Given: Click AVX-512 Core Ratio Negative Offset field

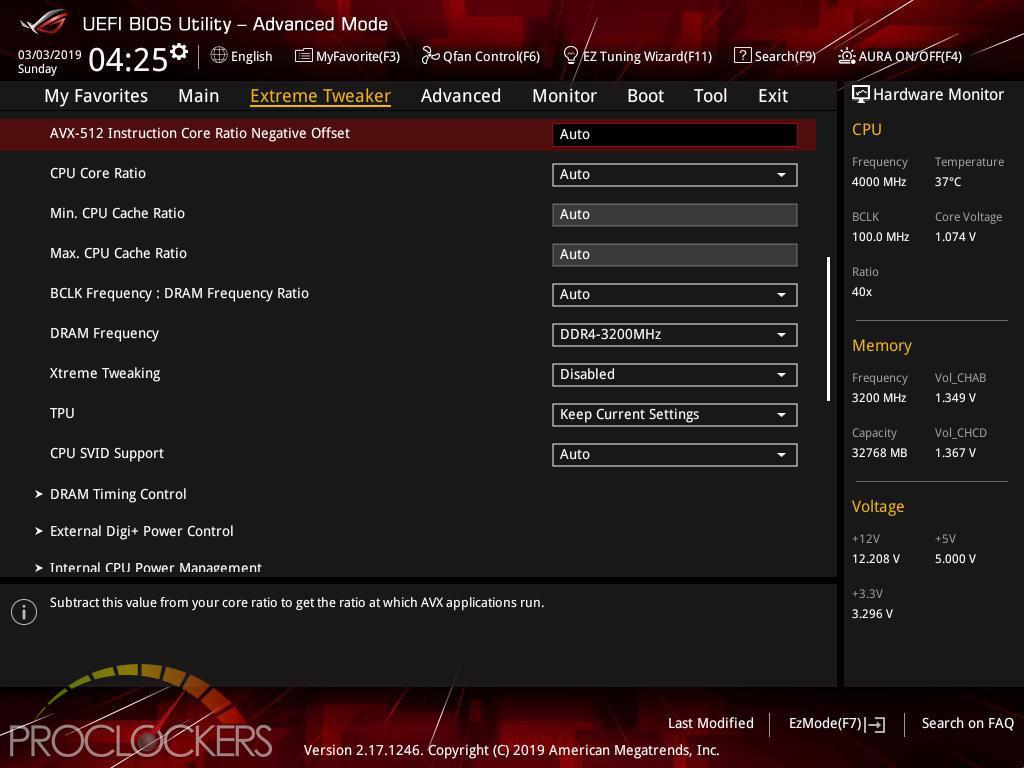Looking at the screenshot, I should click(x=675, y=135).
